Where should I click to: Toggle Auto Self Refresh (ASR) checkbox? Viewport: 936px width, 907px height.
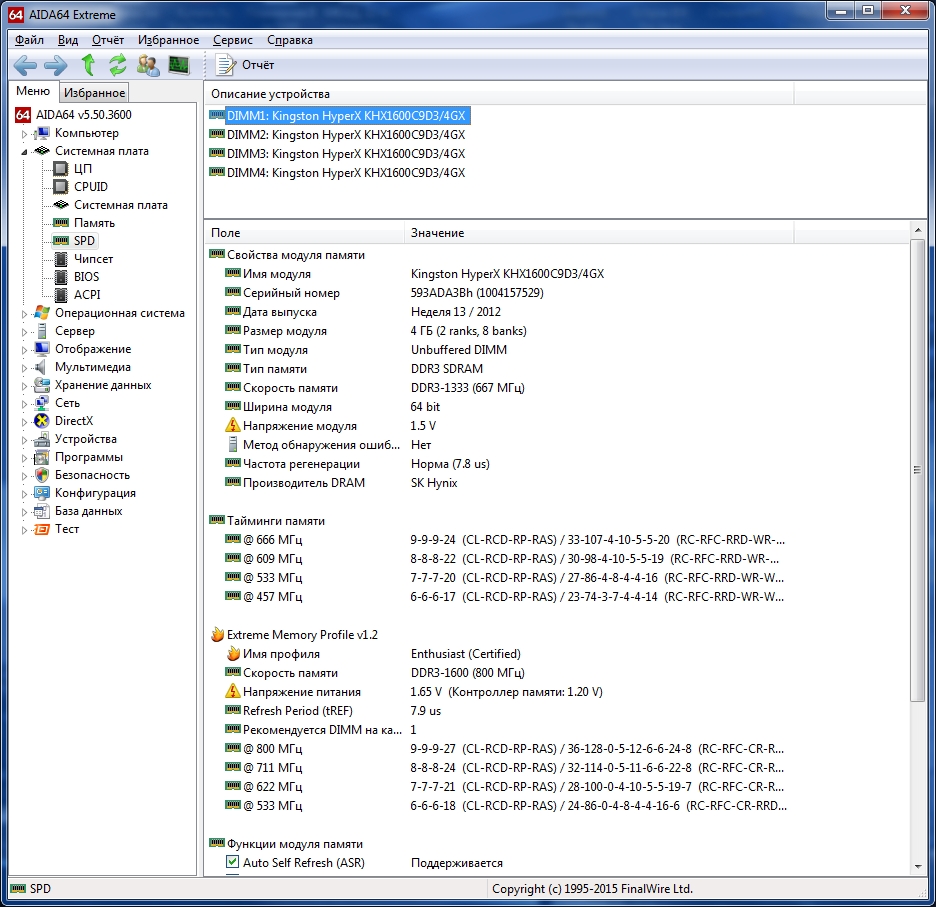233,862
